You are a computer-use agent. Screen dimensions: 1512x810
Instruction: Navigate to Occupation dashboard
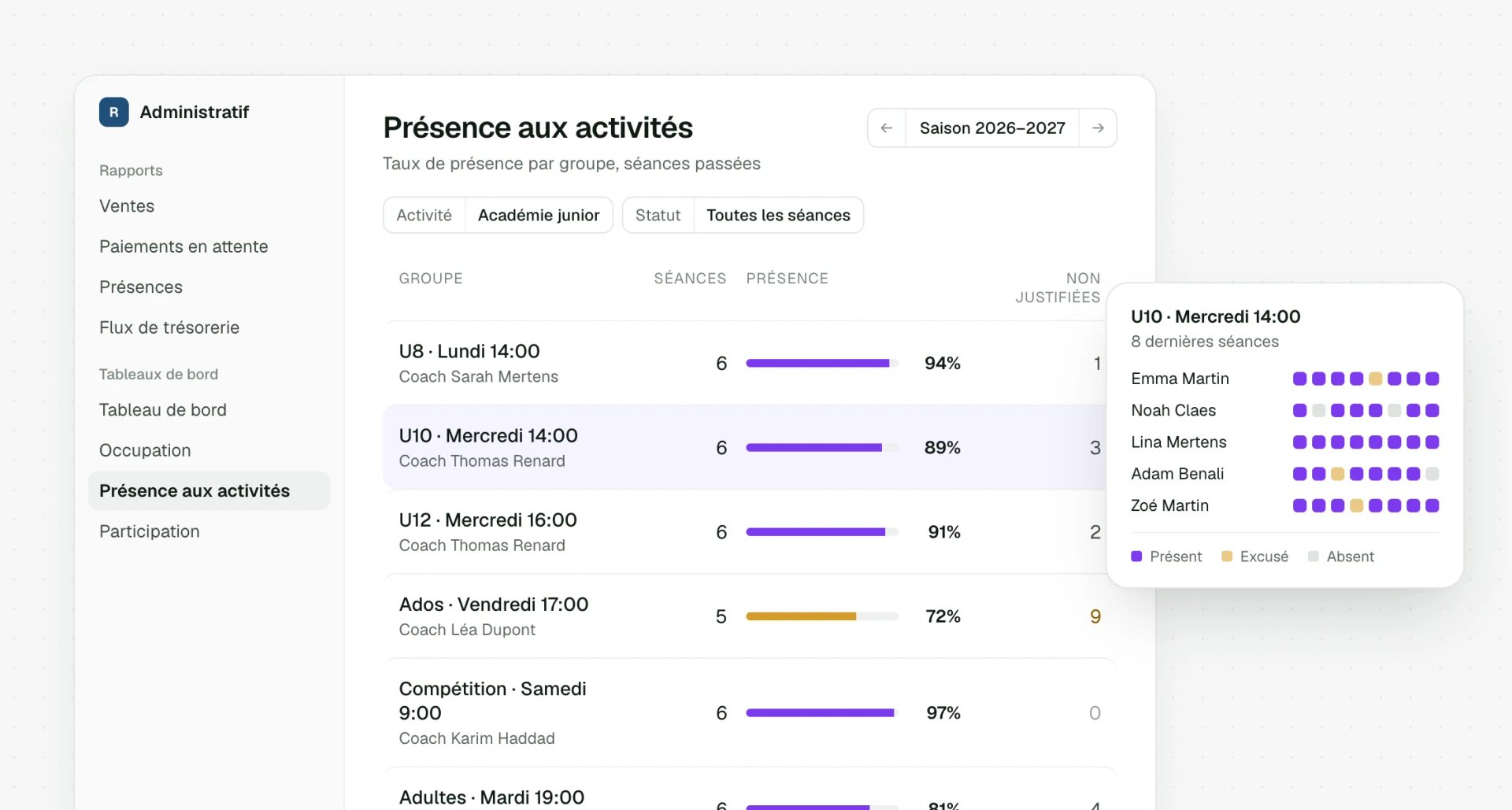[145, 450]
